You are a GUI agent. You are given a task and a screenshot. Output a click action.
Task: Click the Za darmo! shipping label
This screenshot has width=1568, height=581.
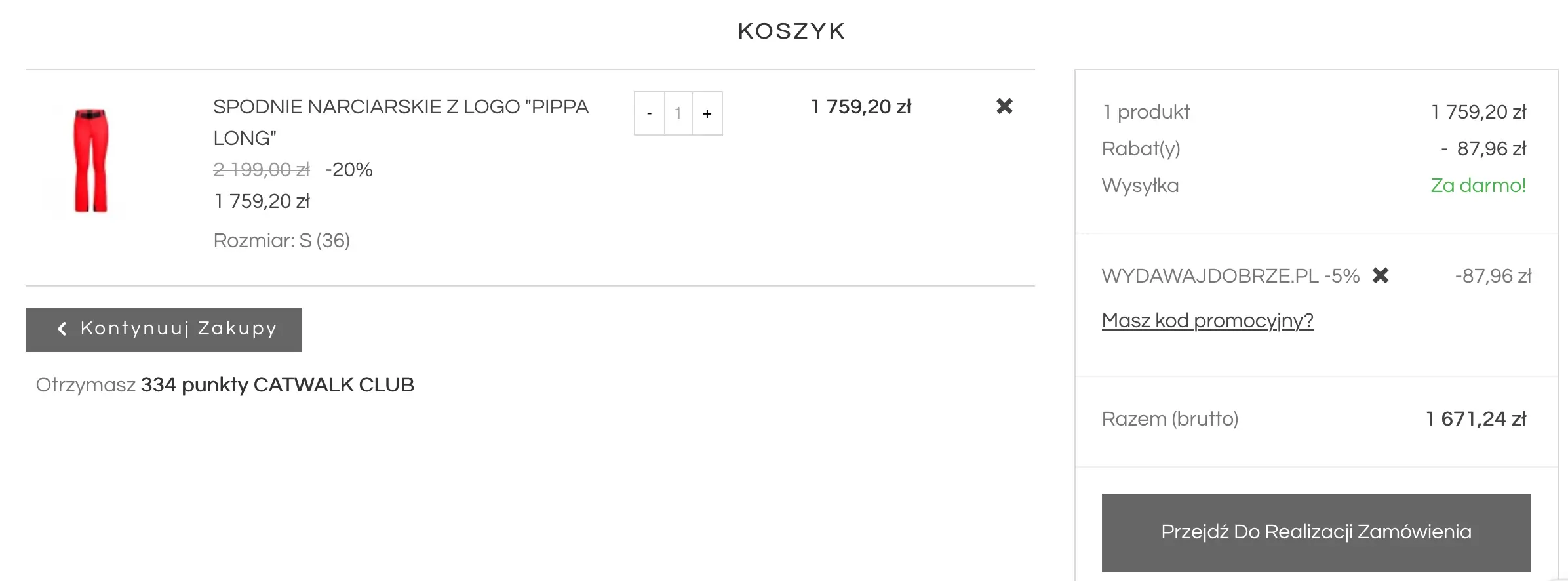[x=1478, y=186]
